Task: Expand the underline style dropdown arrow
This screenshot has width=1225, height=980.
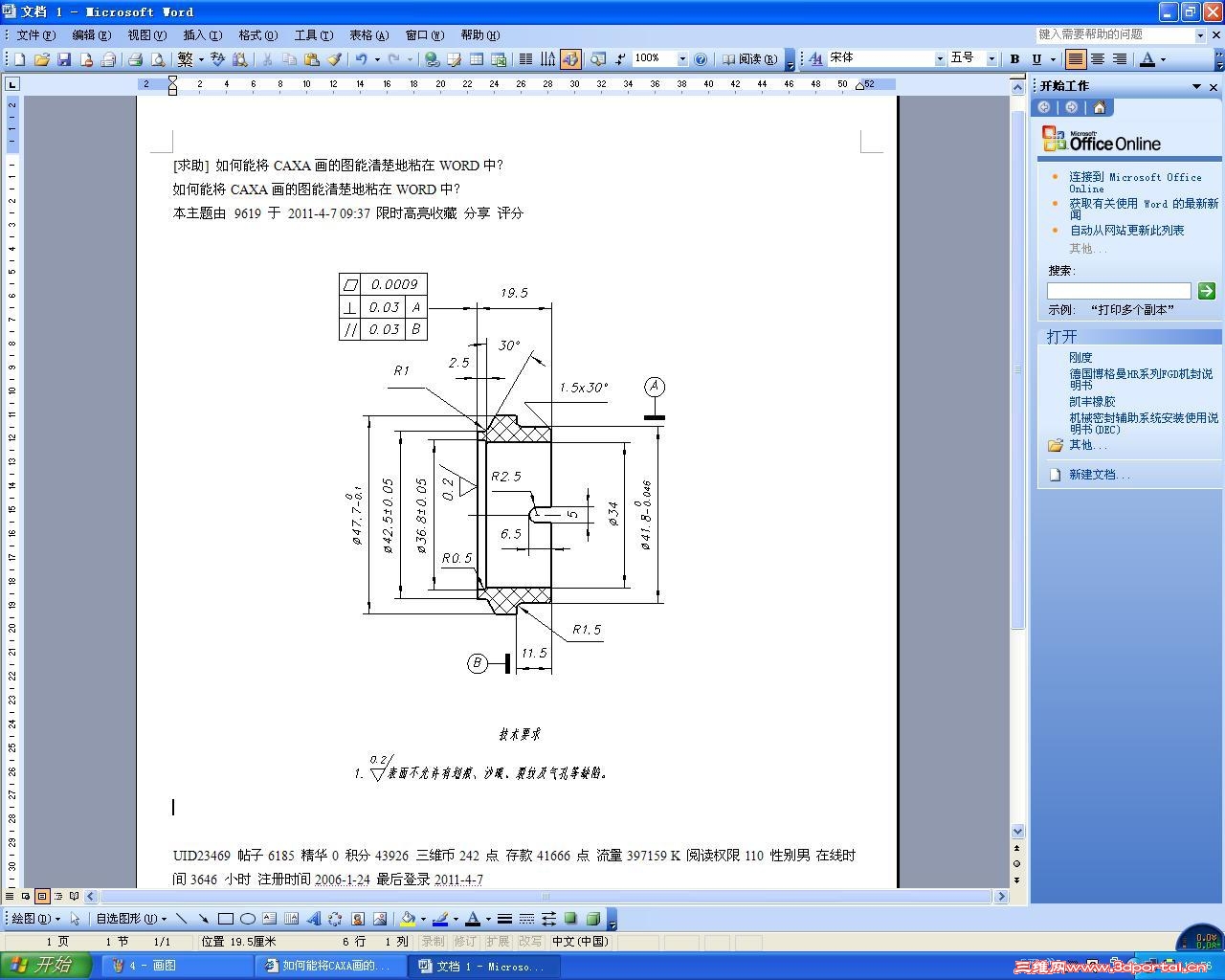Action: coord(1053,59)
